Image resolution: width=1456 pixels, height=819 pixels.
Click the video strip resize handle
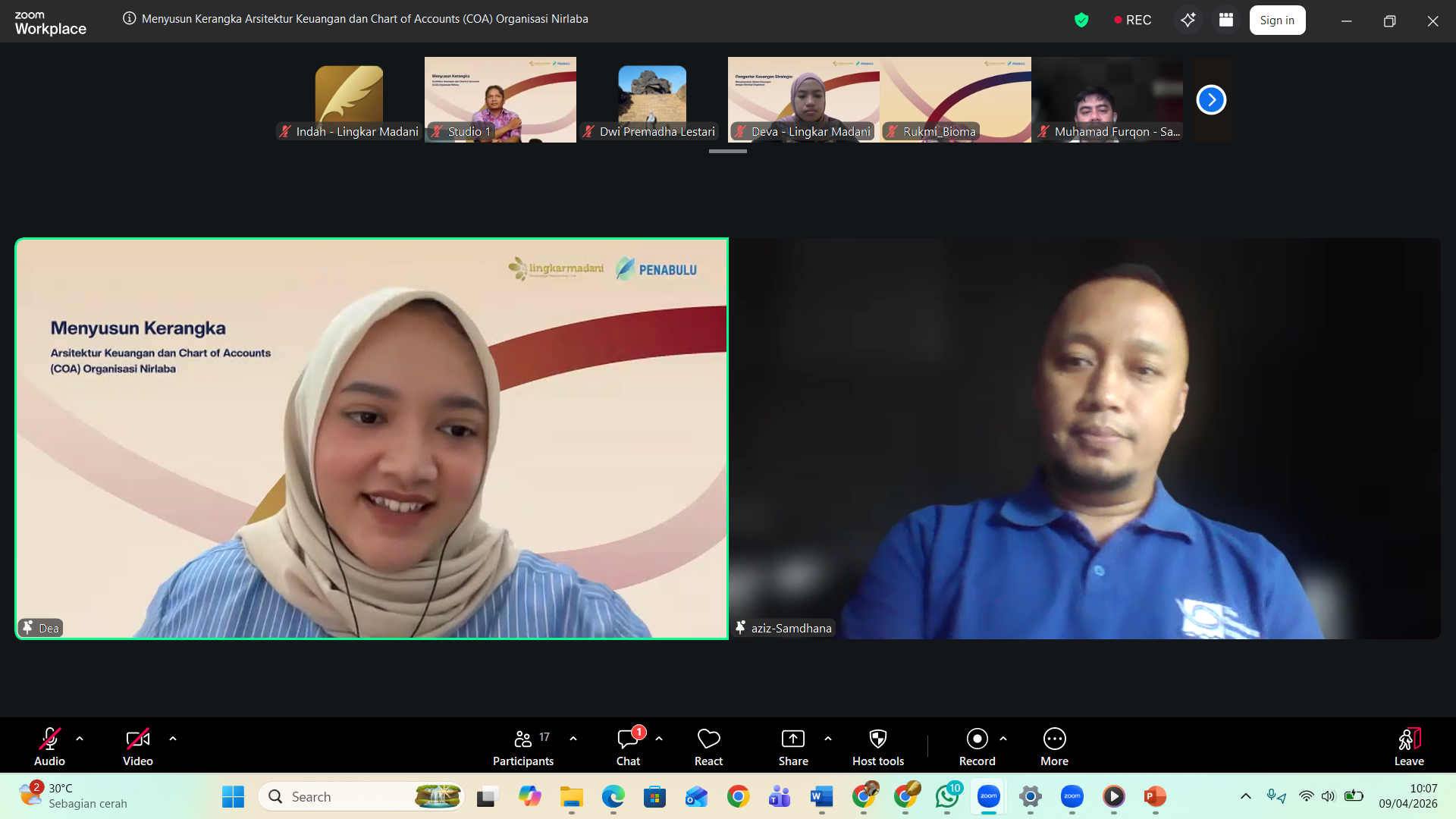tap(727, 151)
